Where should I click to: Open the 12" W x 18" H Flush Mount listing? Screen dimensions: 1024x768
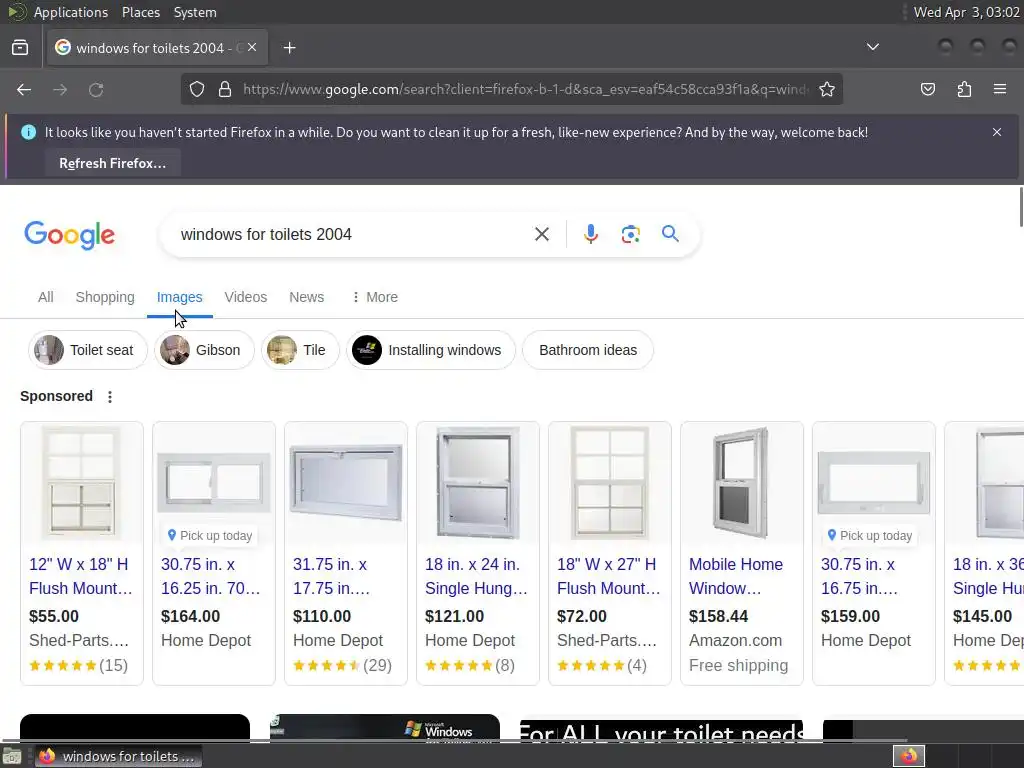pos(80,576)
